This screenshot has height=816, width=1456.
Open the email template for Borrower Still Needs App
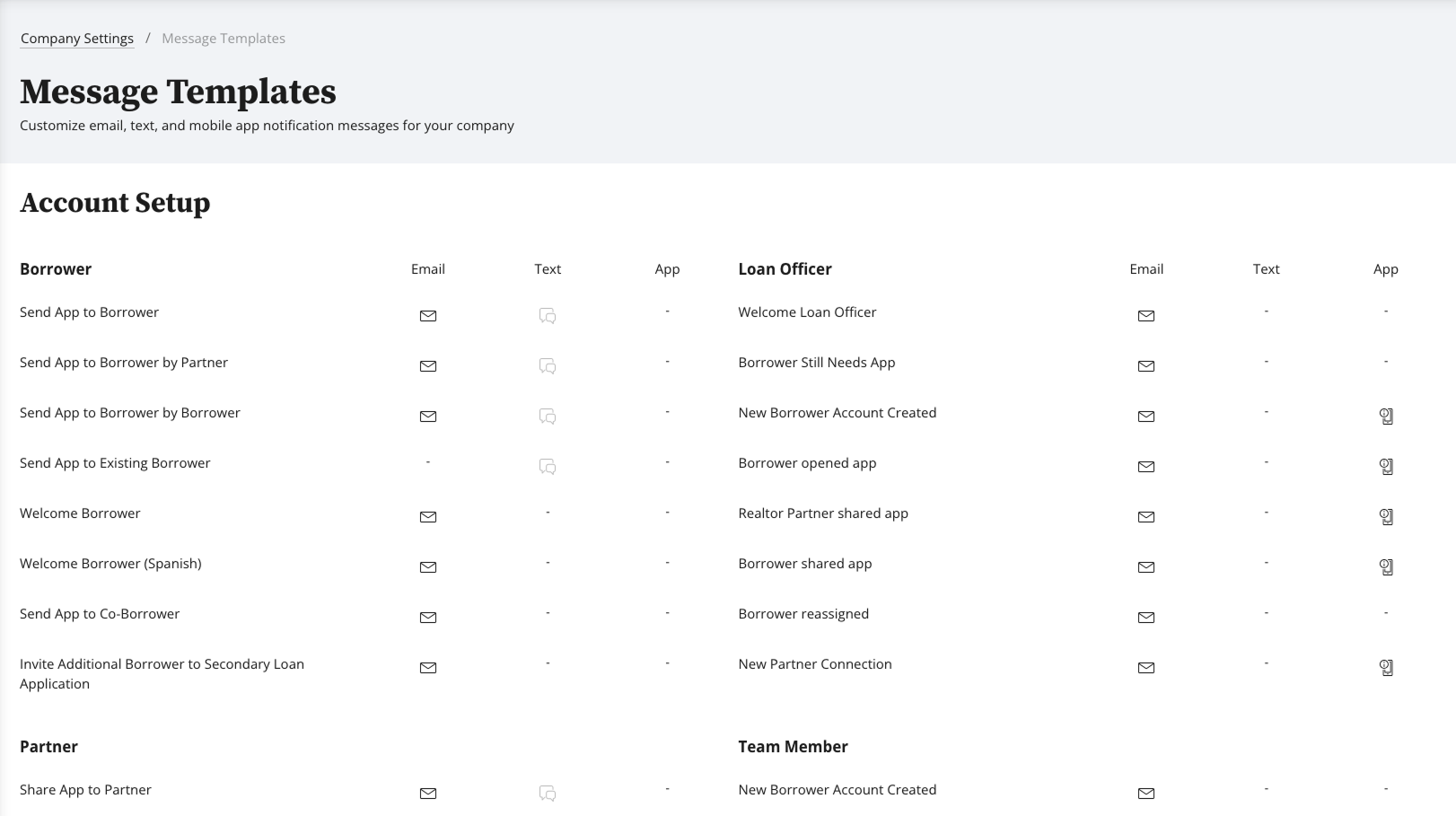coord(1146,366)
